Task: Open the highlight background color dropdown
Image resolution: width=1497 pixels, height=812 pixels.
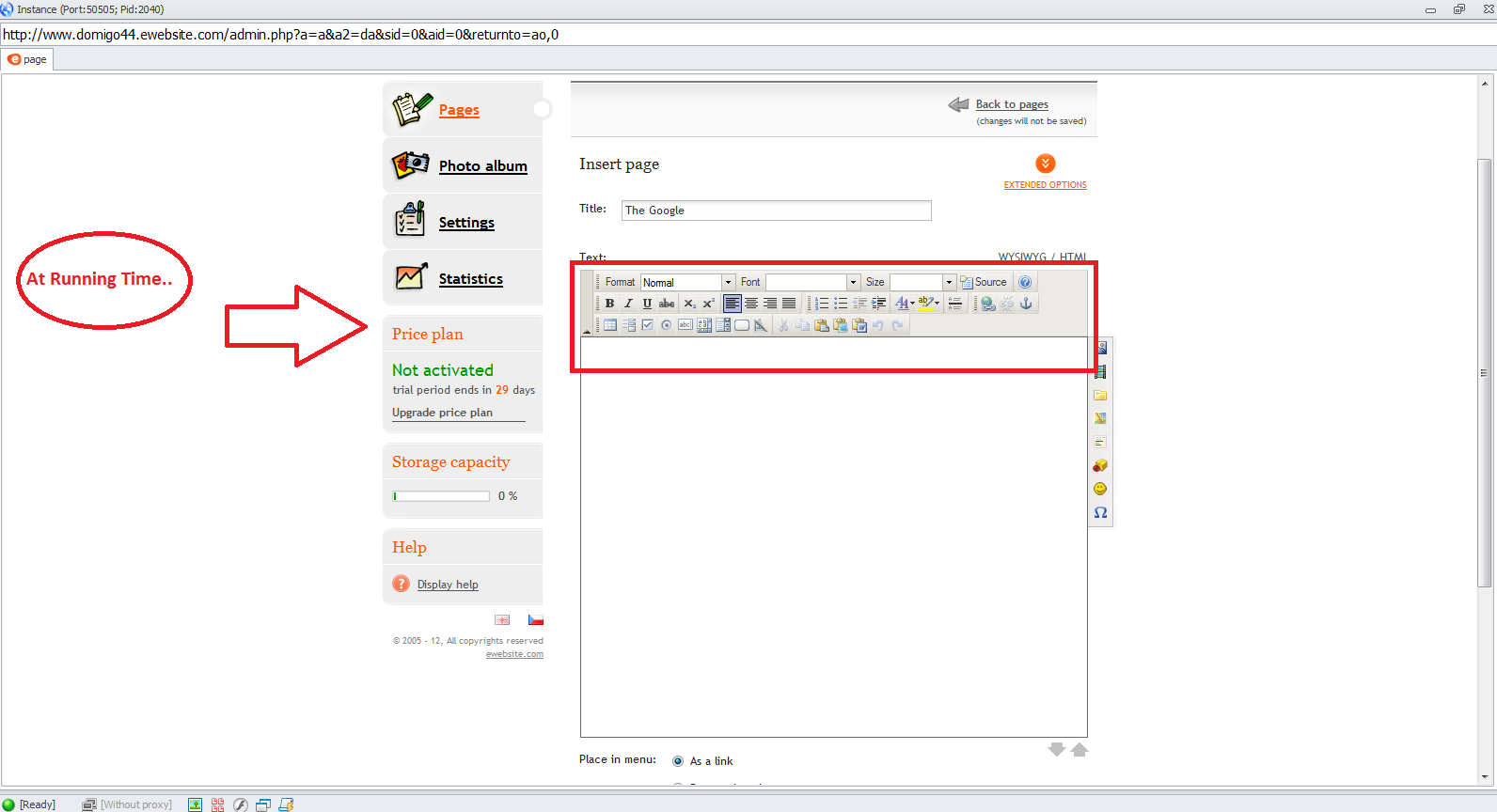Action: pos(929,304)
